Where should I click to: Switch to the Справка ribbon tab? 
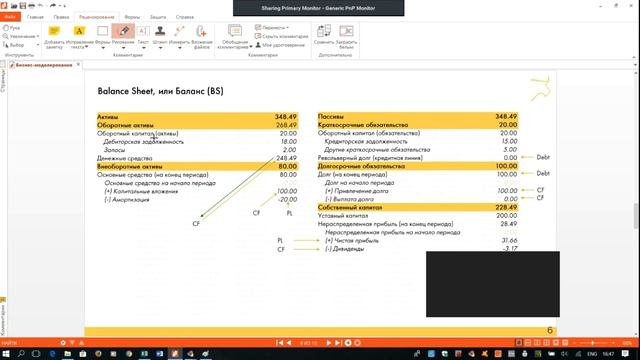[x=185, y=17]
